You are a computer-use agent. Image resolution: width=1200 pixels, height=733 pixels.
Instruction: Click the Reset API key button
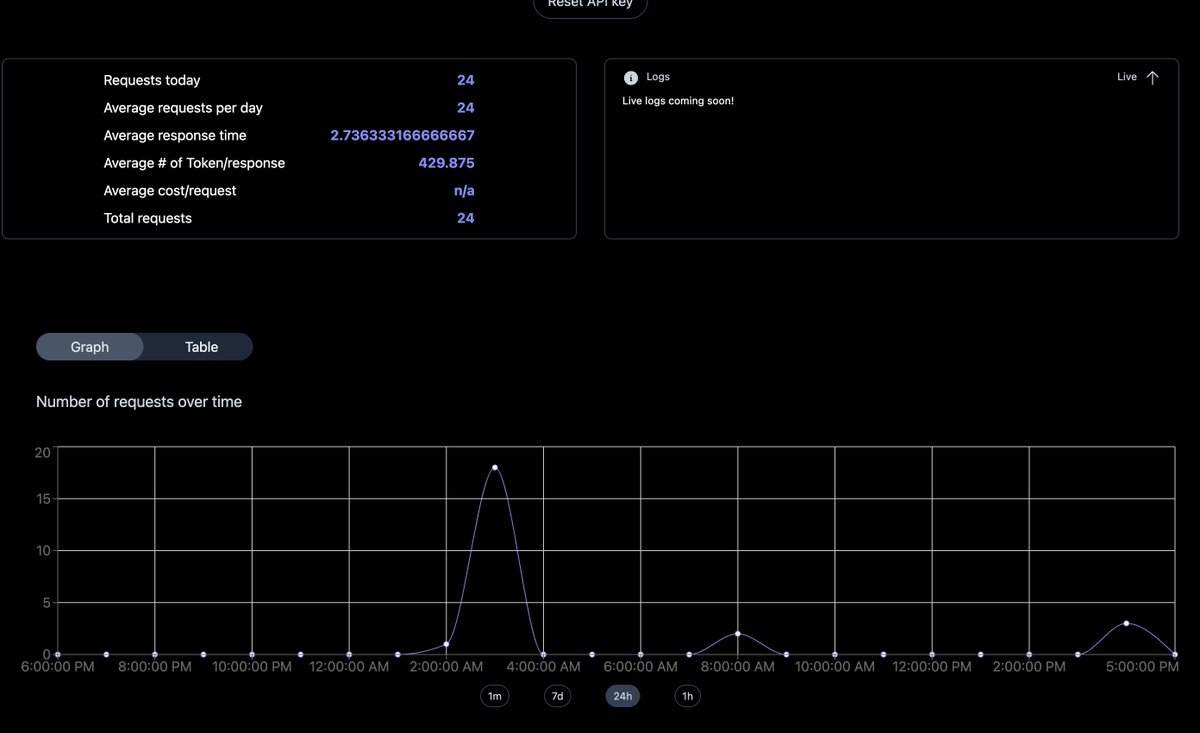591,5
